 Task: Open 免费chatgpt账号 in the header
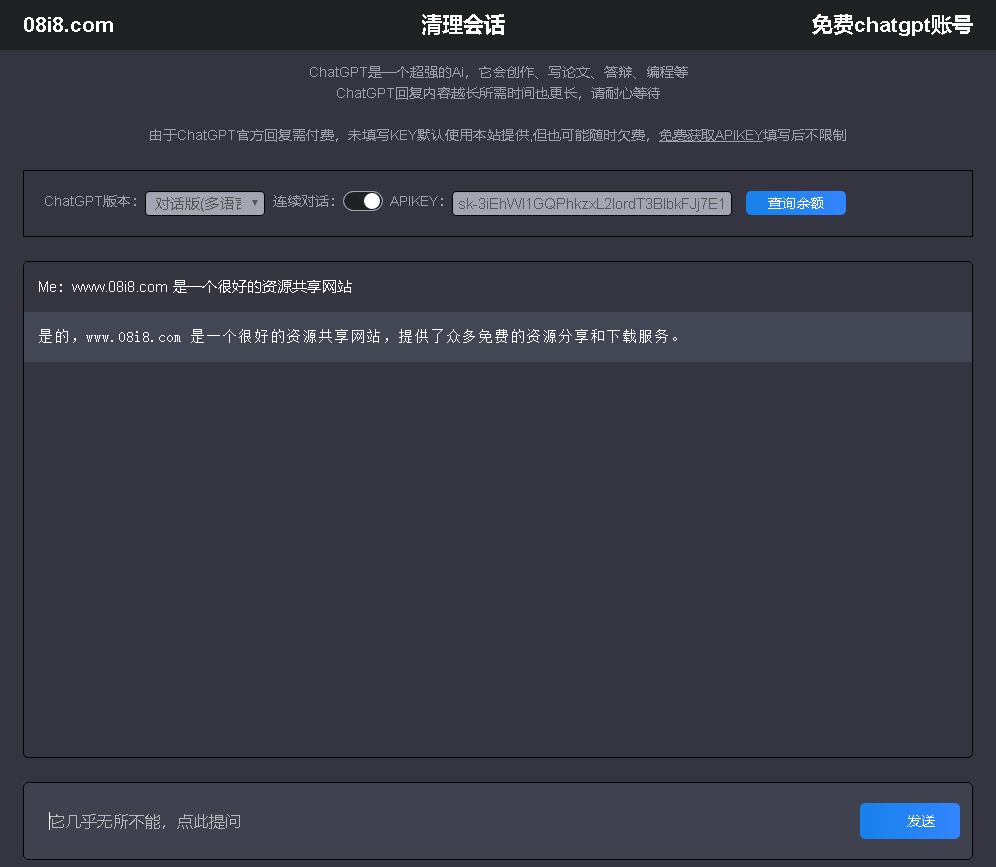click(x=891, y=25)
